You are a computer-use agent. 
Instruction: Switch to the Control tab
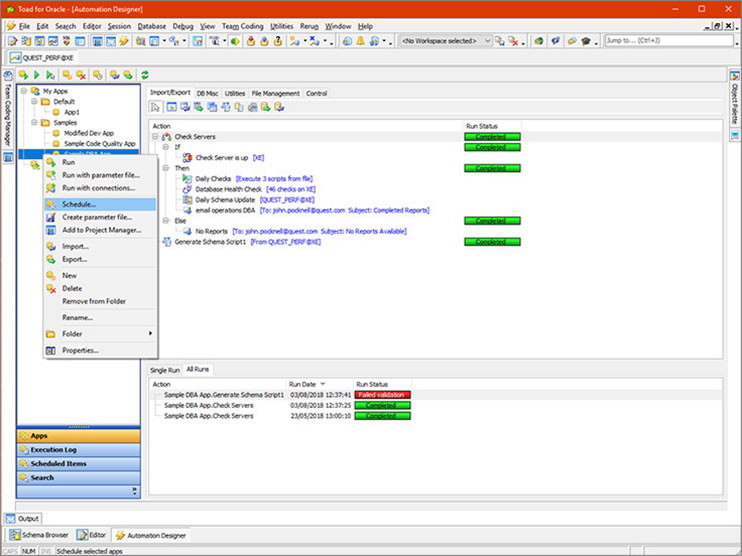pyautogui.click(x=317, y=93)
